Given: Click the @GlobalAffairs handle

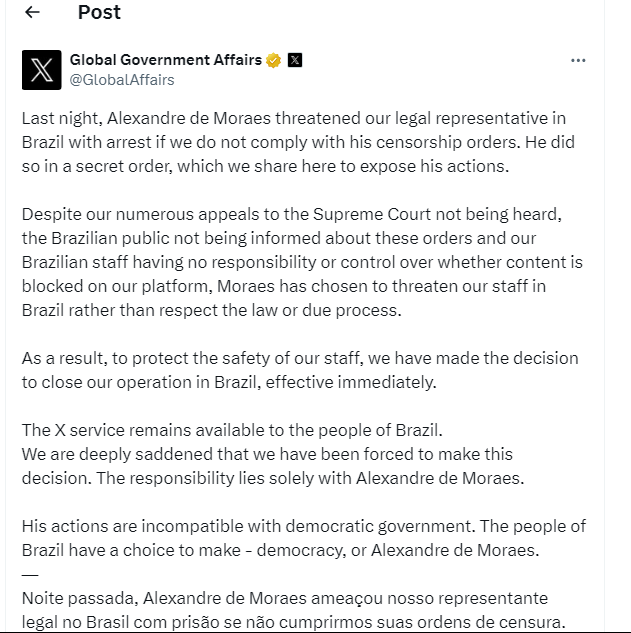Looking at the screenshot, I should [x=122, y=80].
